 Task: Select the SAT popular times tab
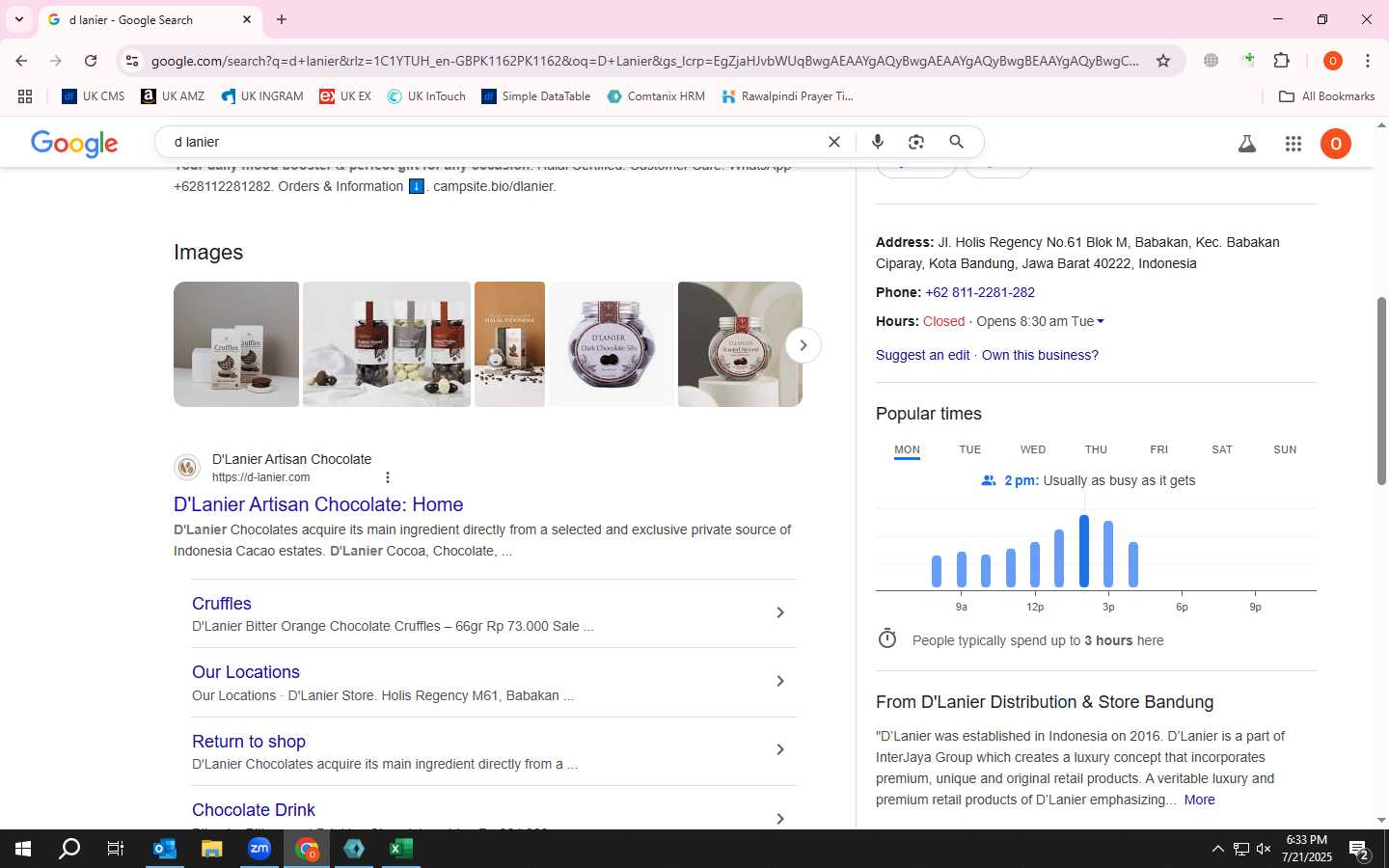point(1222,449)
